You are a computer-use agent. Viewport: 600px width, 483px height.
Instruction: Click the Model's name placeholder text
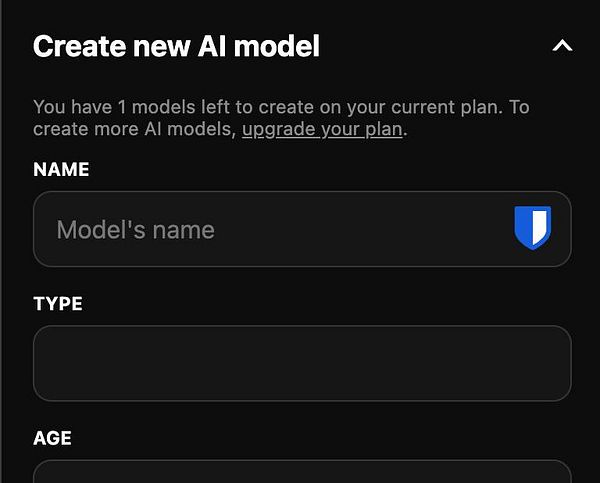pos(135,230)
